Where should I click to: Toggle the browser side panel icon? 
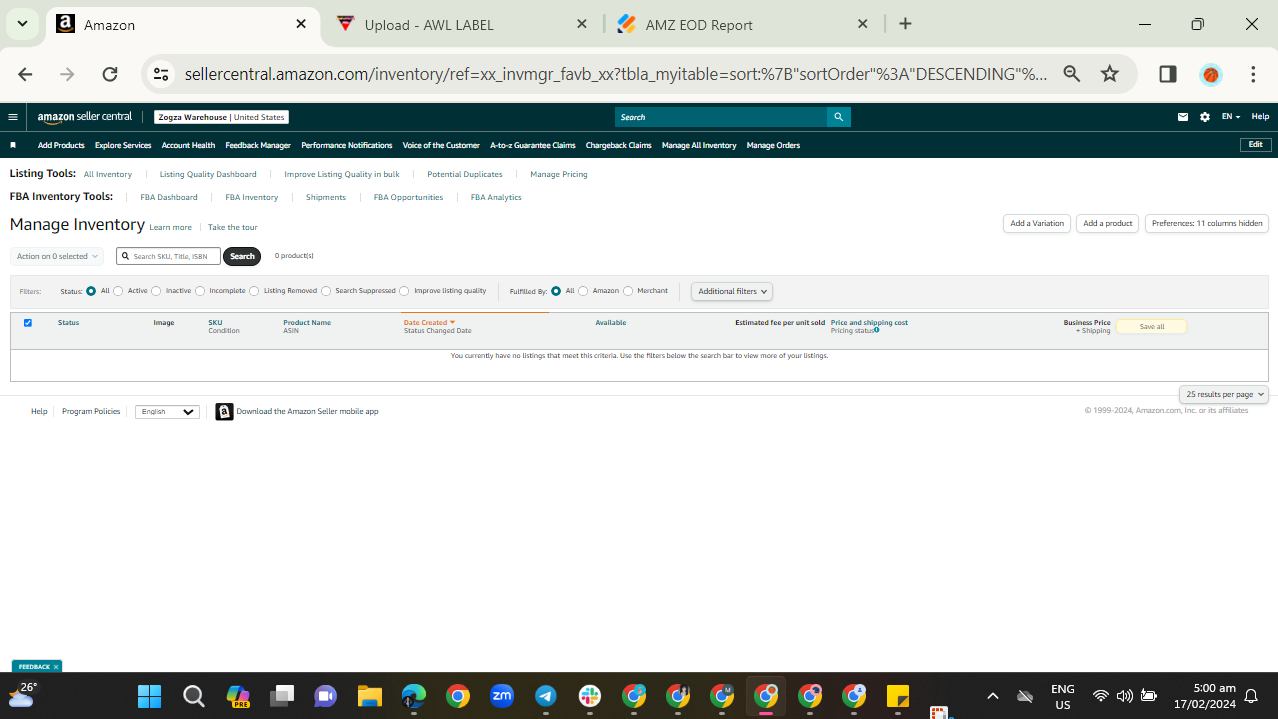(1168, 74)
